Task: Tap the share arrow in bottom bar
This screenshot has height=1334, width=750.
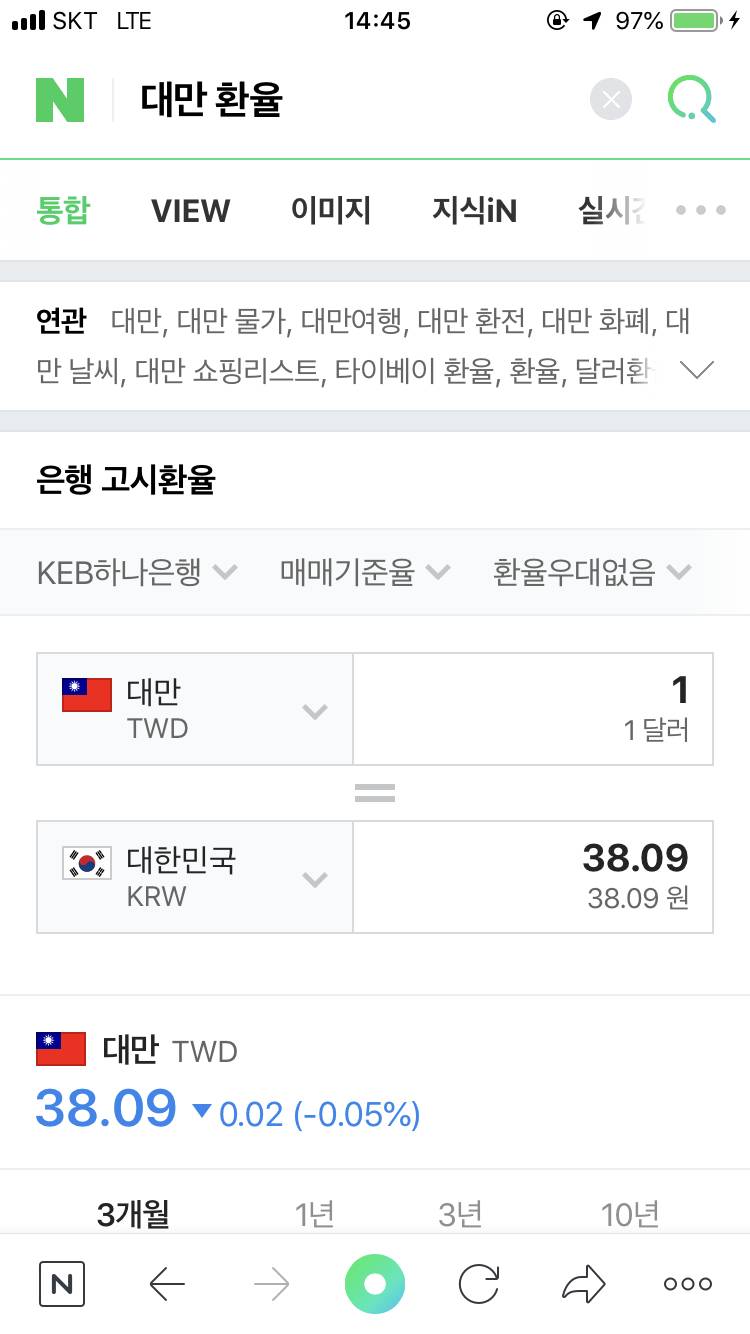Action: coord(583,1283)
